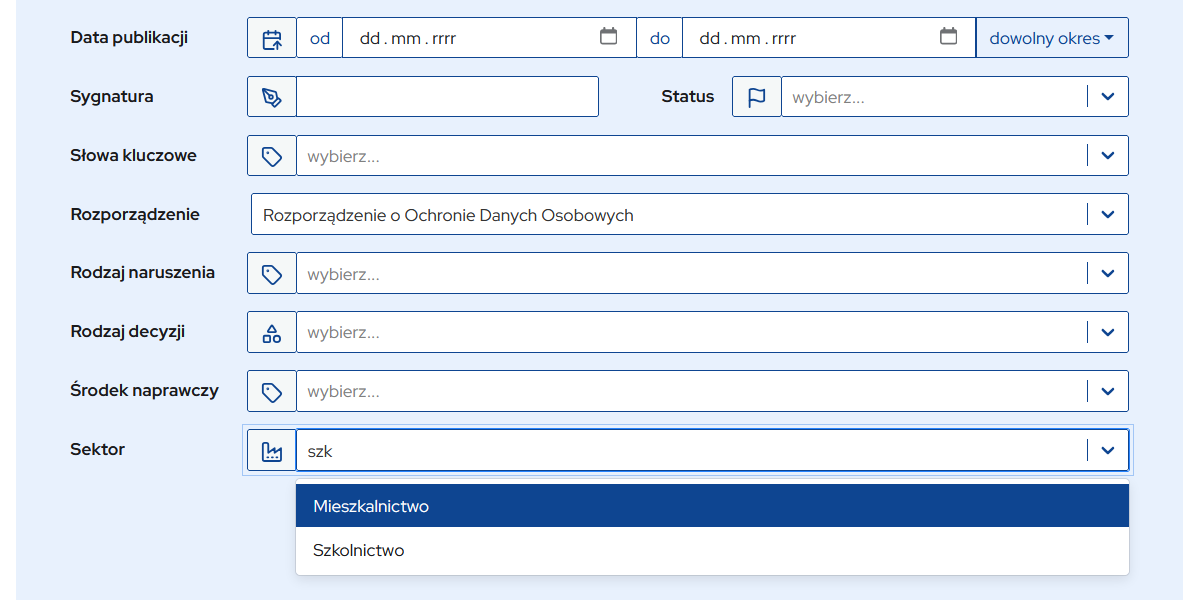This screenshot has height=600, width=1200.
Task: Click the flag icon next to Status
Action: pyautogui.click(x=757, y=97)
